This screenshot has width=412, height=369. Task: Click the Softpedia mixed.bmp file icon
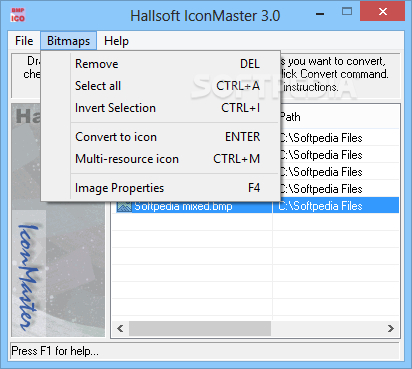tap(124, 207)
